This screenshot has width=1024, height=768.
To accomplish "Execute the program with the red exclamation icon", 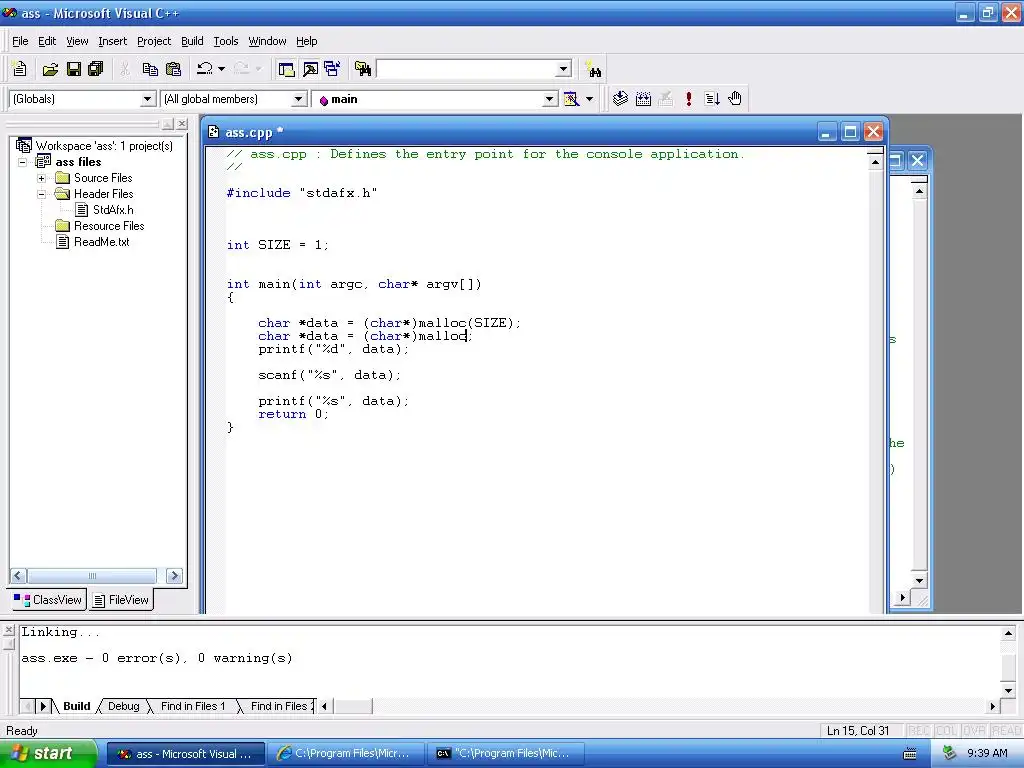I will [x=688, y=99].
